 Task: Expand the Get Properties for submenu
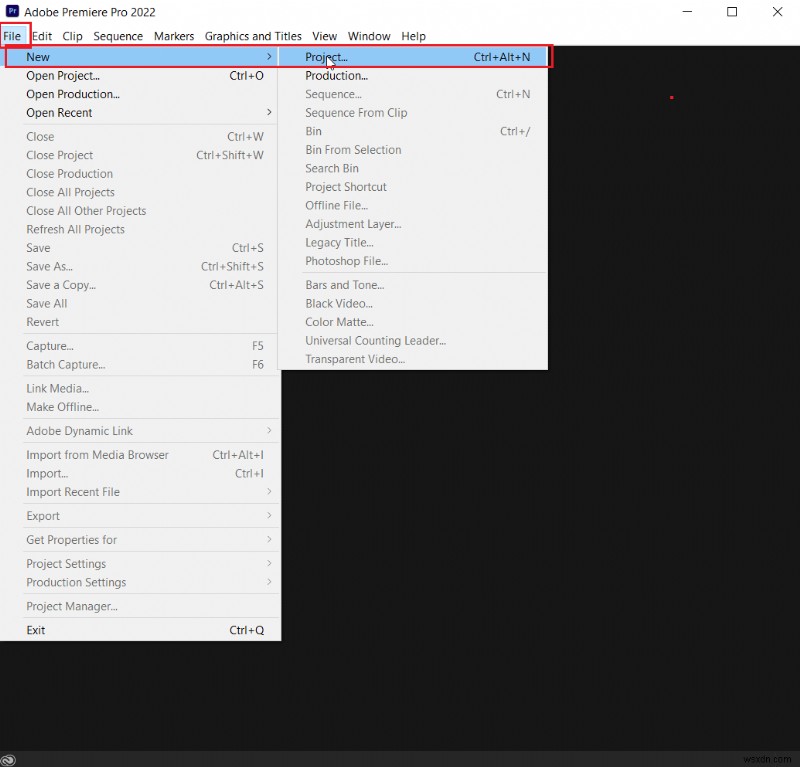[141, 540]
